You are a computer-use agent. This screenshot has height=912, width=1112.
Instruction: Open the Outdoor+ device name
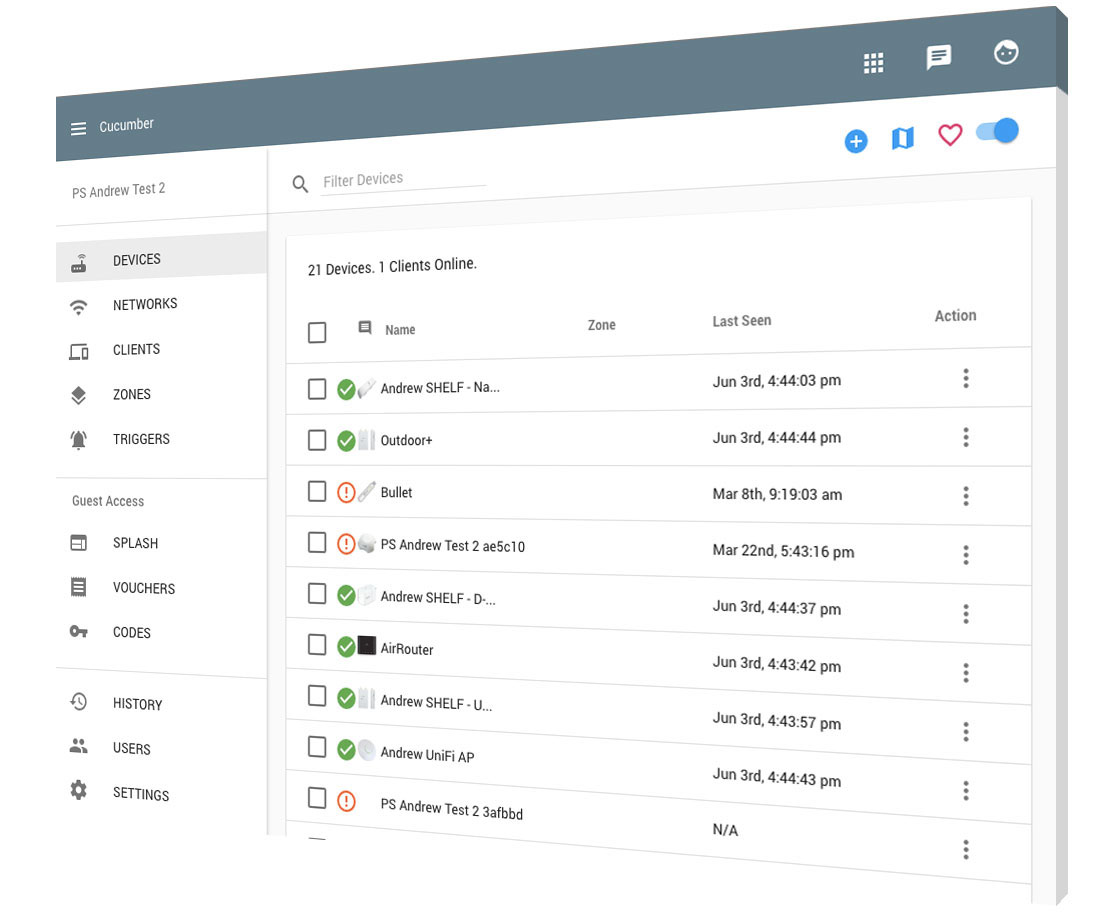click(x=406, y=440)
